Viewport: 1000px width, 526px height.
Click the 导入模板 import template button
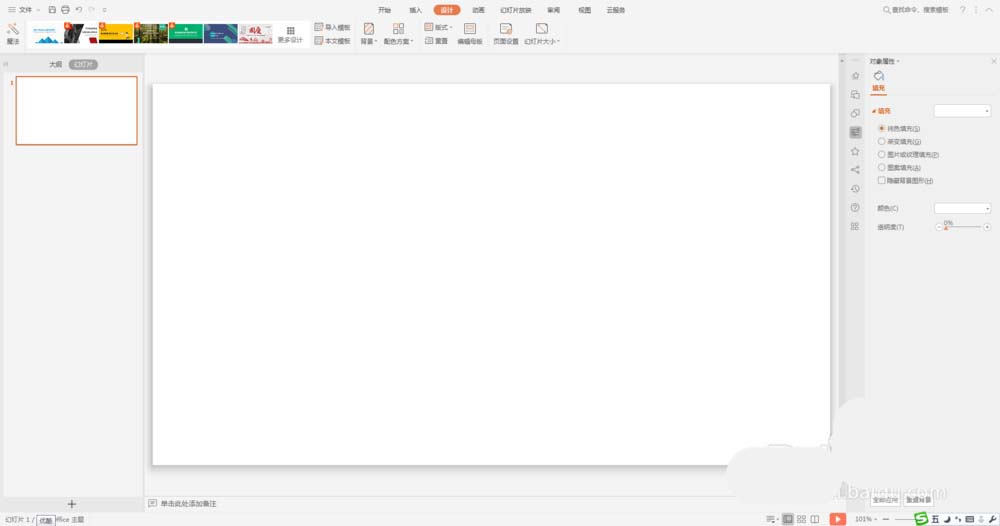tap(333, 27)
